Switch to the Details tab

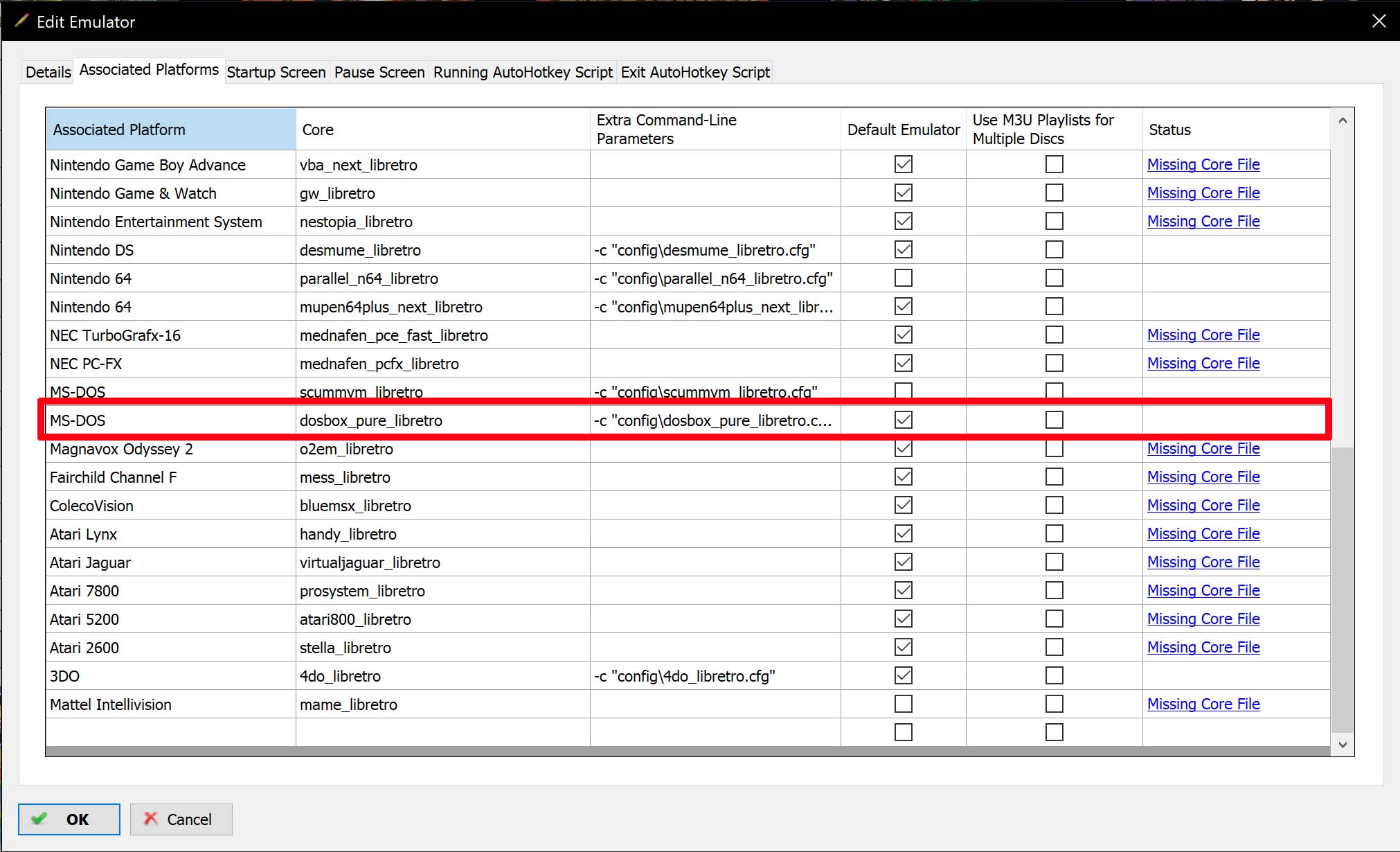point(48,72)
